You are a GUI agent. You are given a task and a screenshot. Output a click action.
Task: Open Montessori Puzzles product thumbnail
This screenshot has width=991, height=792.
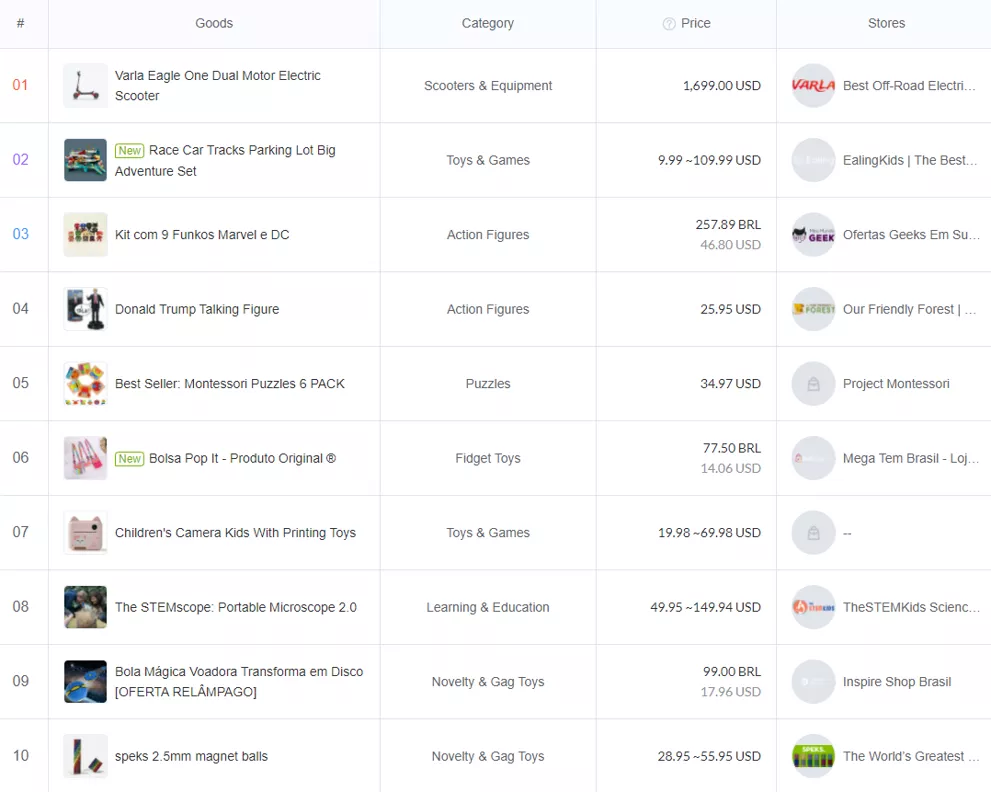point(85,384)
